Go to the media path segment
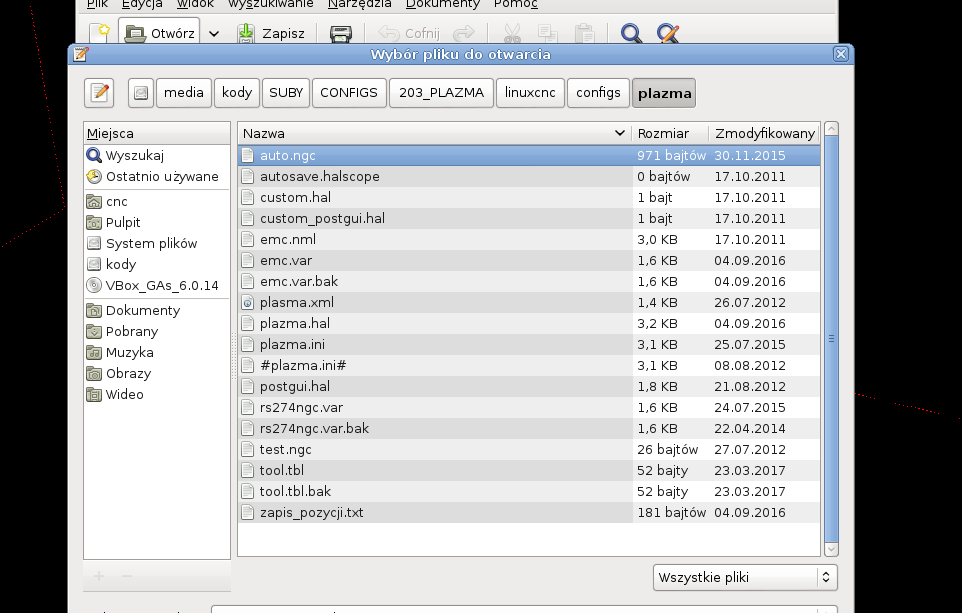The width and height of the screenshot is (962, 613). tap(183, 93)
